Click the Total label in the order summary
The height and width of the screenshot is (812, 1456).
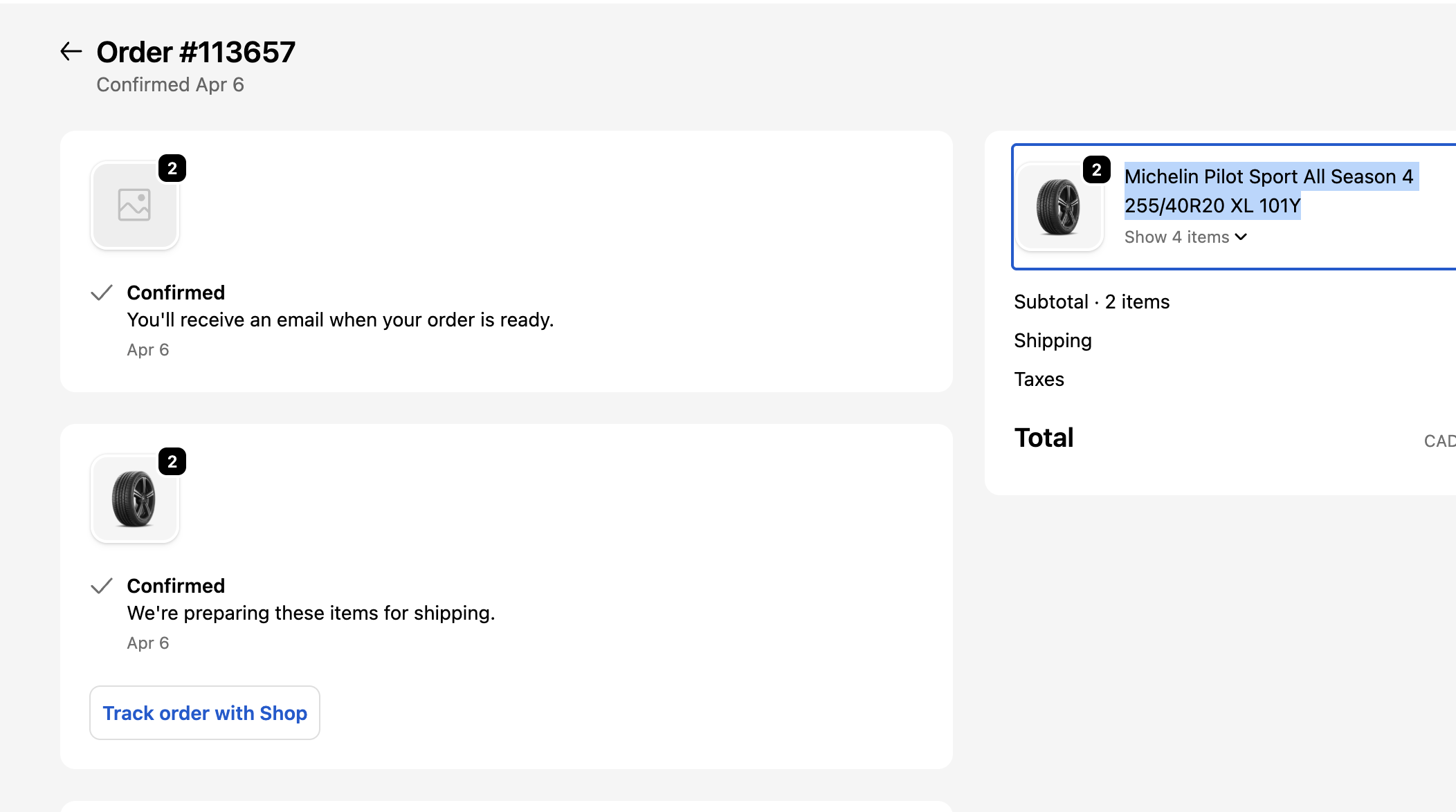[x=1044, y=438]
